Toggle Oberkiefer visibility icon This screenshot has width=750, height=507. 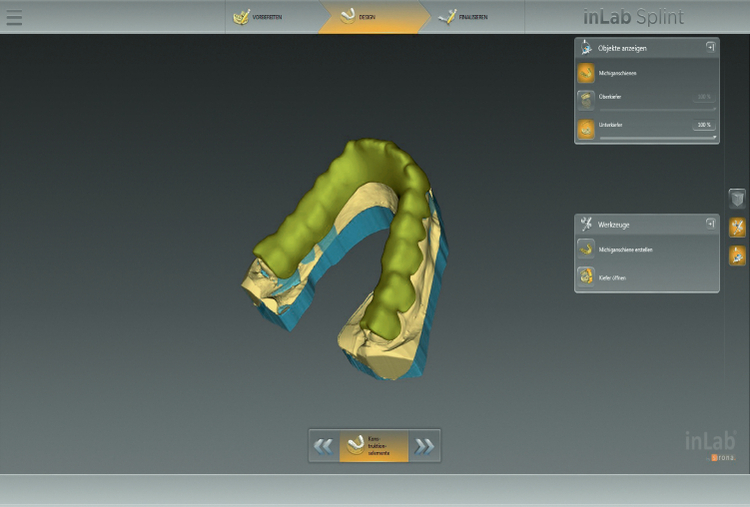coord(585,99)
